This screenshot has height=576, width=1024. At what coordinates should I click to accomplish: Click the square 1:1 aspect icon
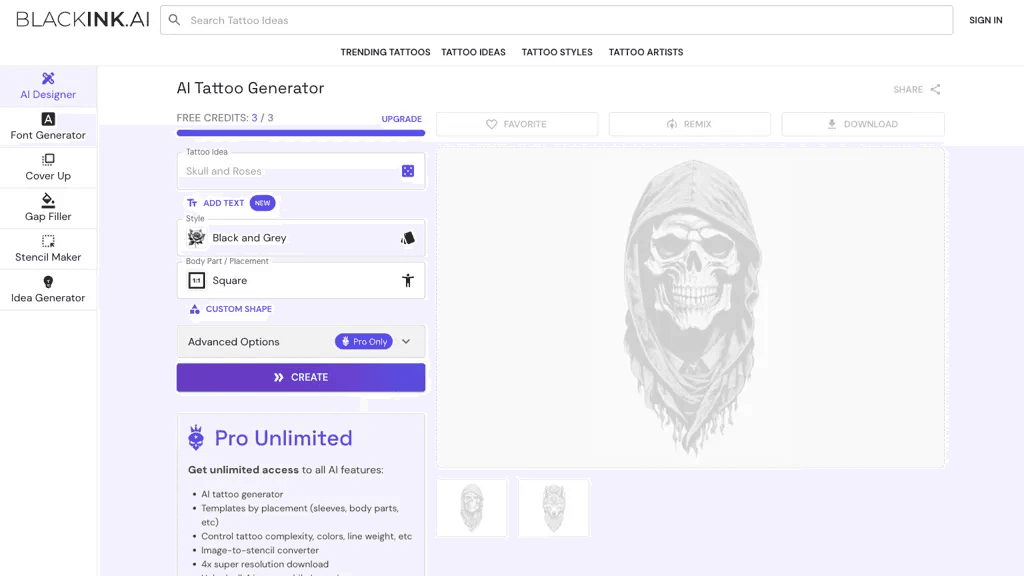click(197, 280)
